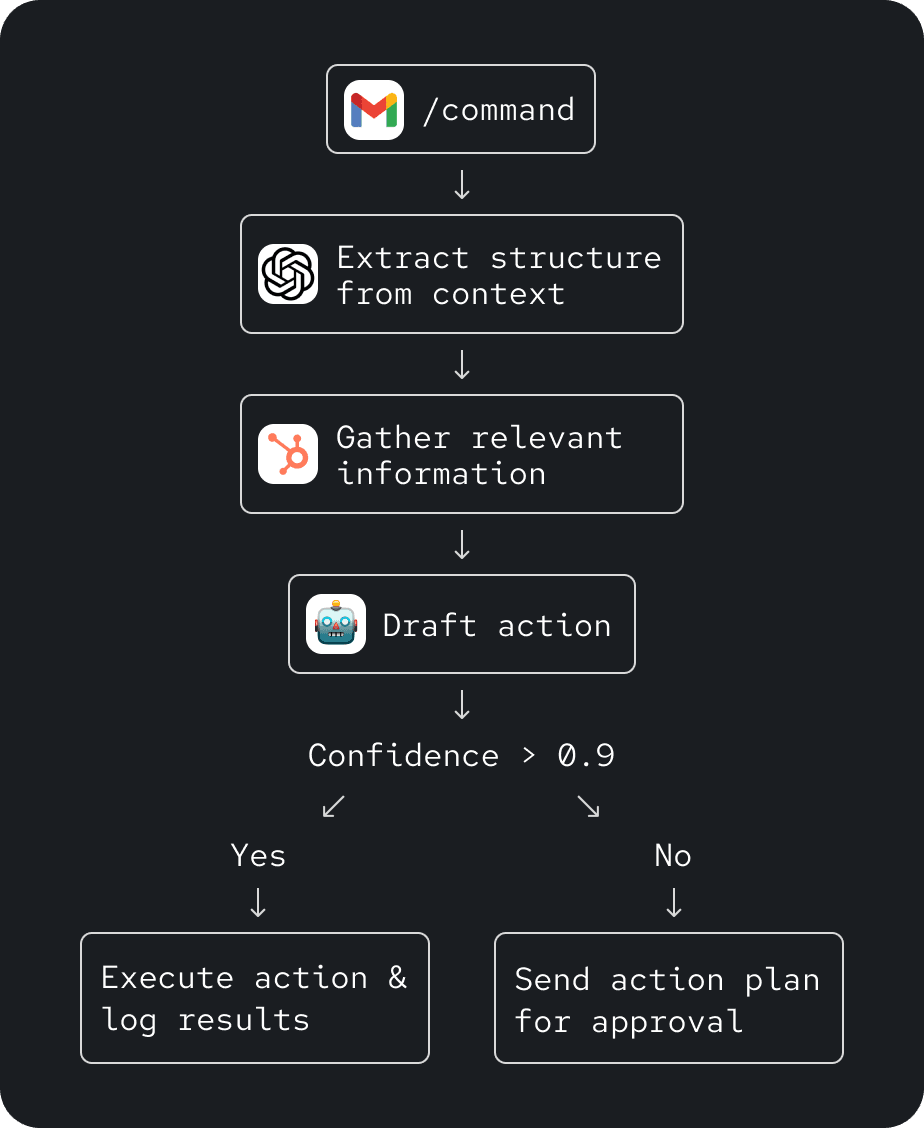Viewport: 924px width, 1128px height.
Task: Select the /command text label
Action: 499,110
